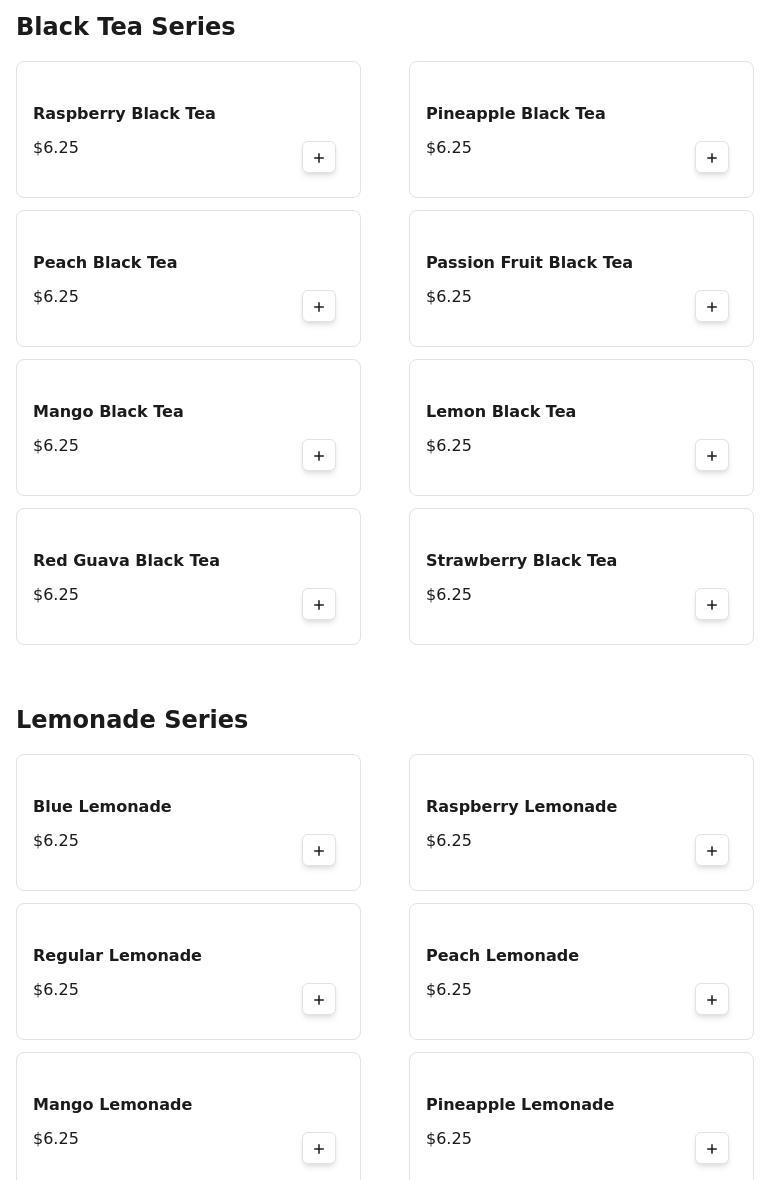Add Pineapple Lemonade via plus button
This screenshot has height=1180, width=770.
[711, 1148]
